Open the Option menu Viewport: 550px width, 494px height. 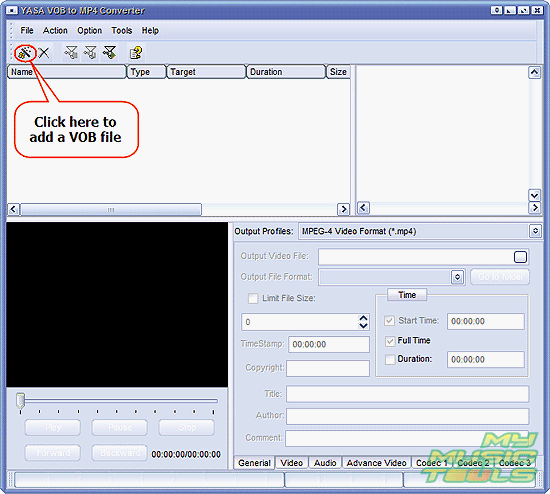click(x=89, y=31)
